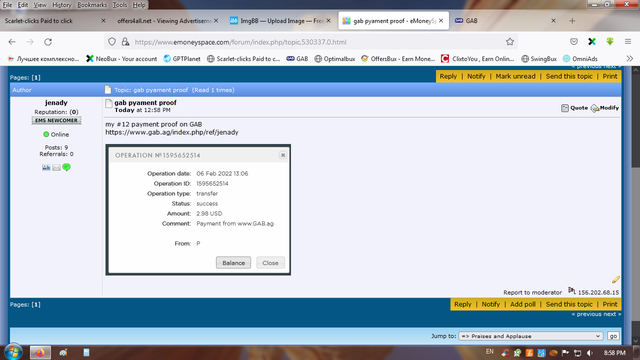Close the operation popup with its X
Screen dimensions: 640x360
(x=283, y=155)
